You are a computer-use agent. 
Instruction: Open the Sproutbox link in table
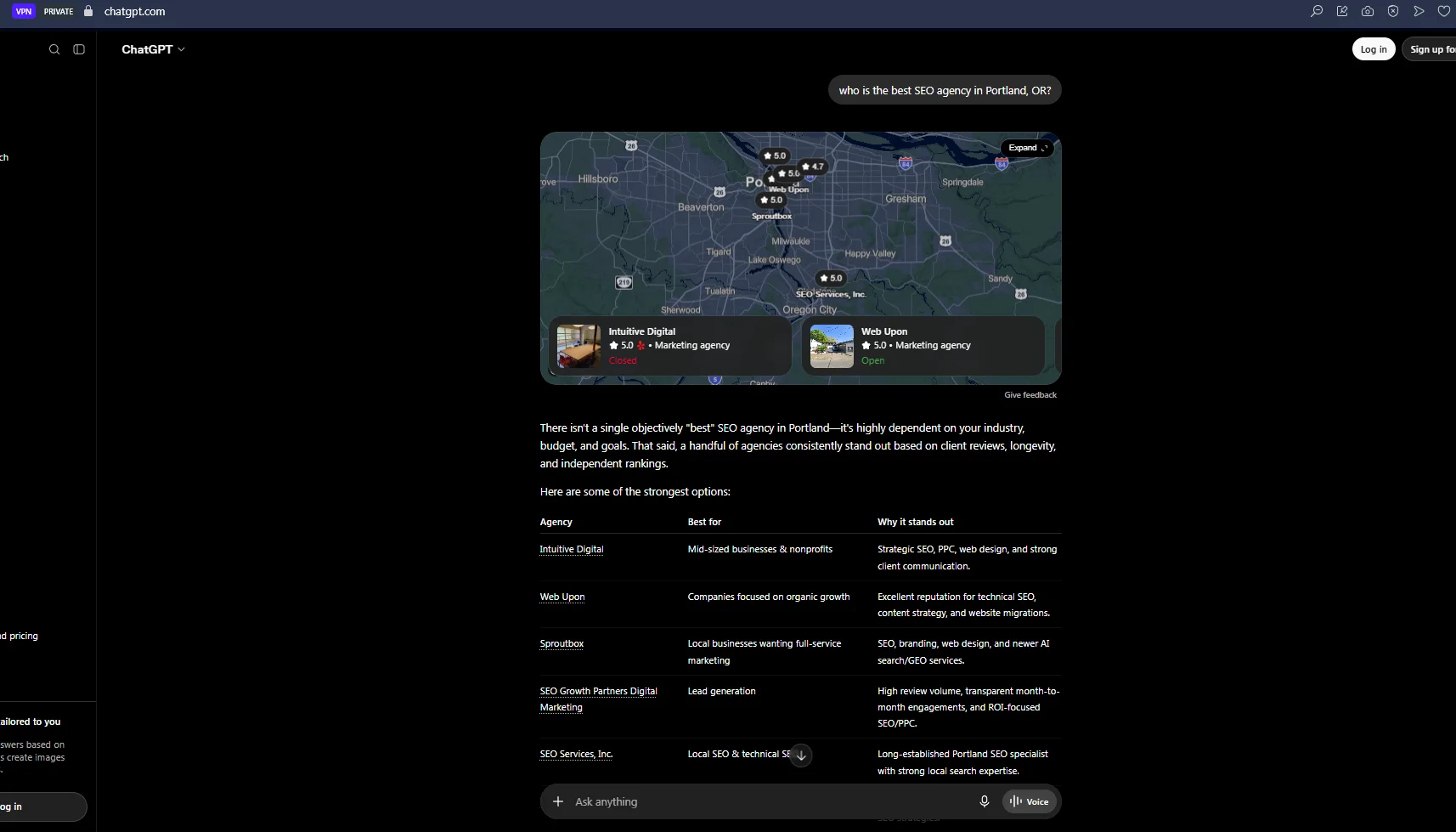tap(562, 644)
